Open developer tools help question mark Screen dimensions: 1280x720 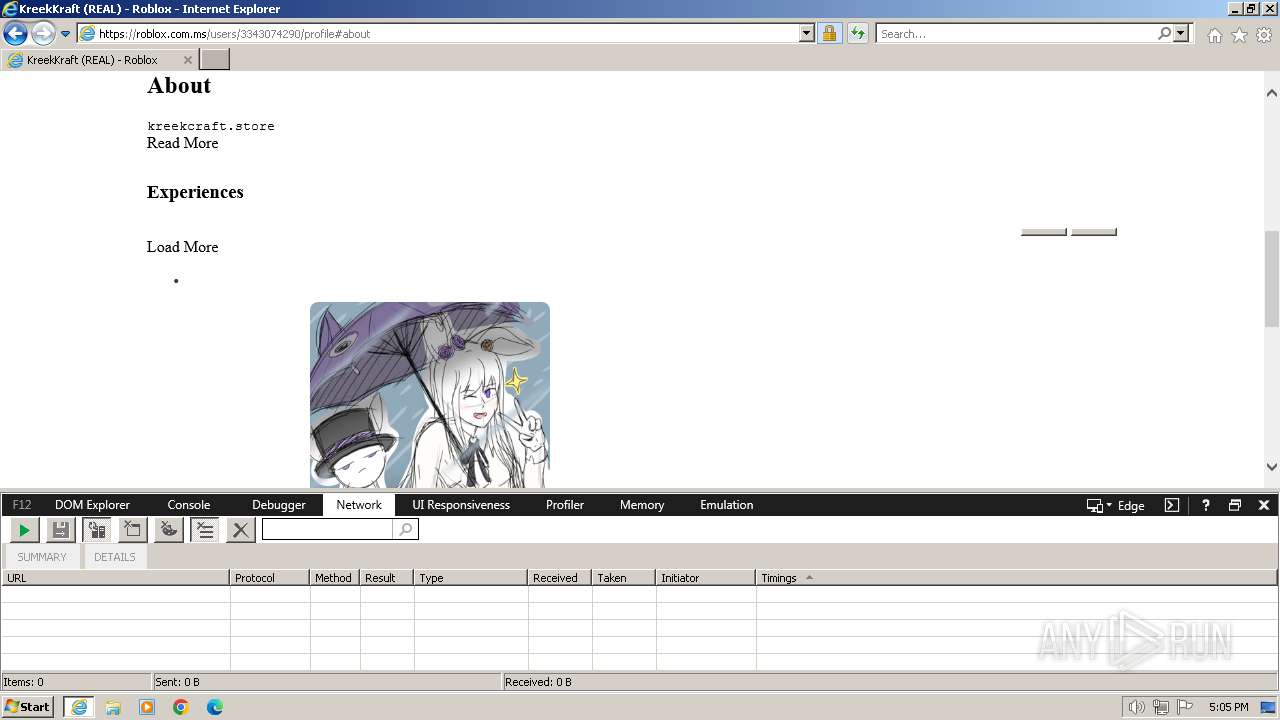point(1206,505)
